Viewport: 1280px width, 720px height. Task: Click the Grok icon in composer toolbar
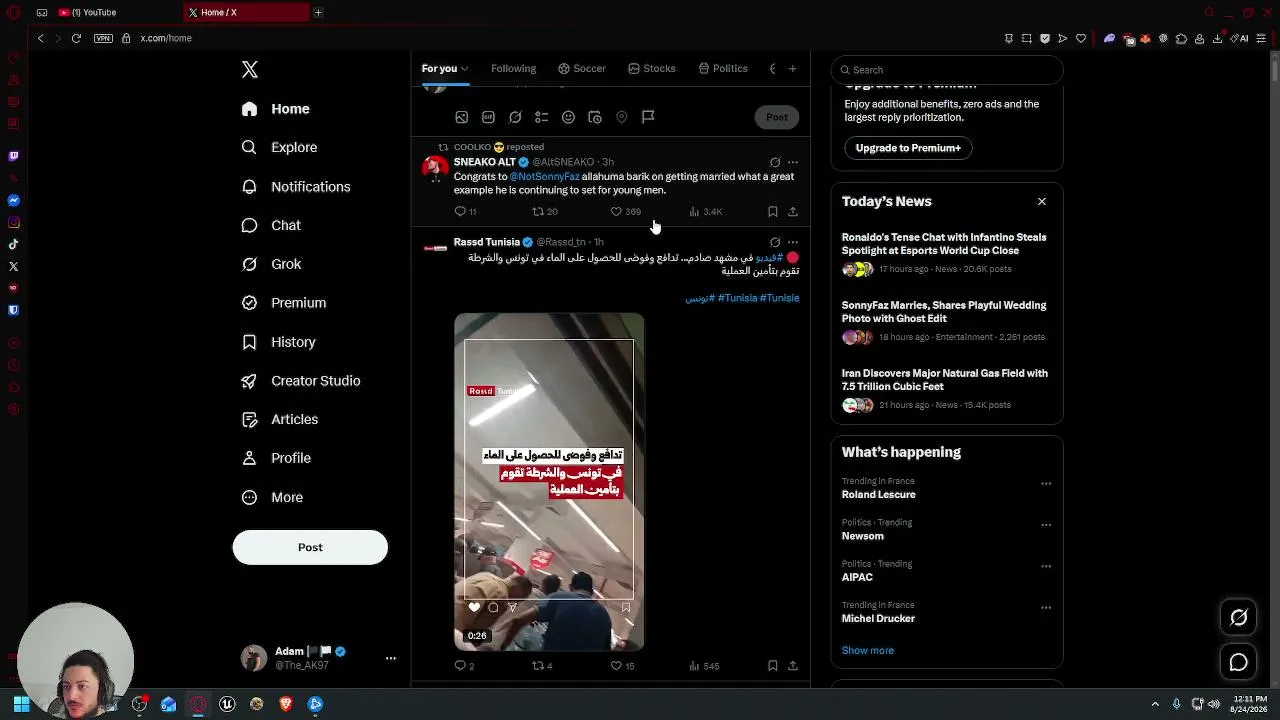[x=515, y=117]
